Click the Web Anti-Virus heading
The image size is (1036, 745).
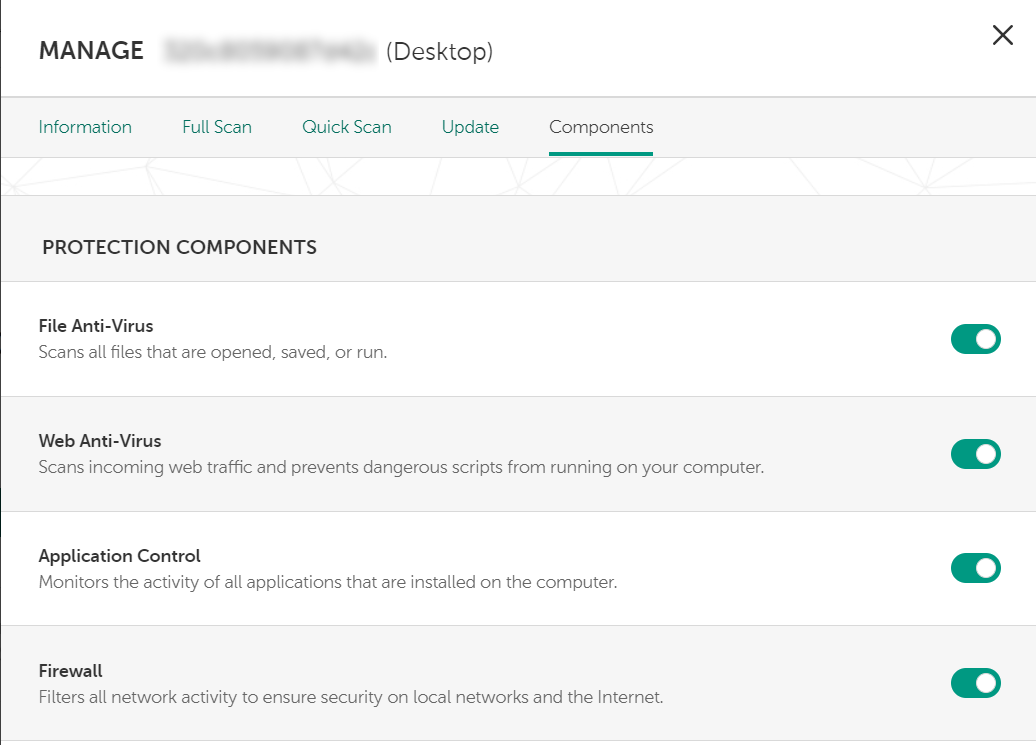(x=100, y=441)
